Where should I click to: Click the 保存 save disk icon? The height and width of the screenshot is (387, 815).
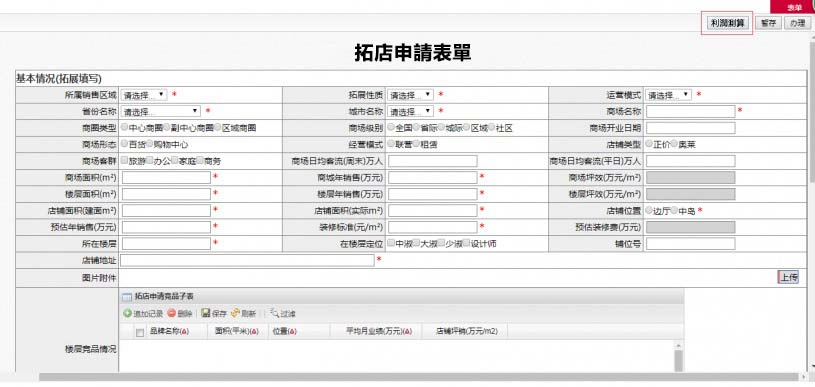pyautogui.click(x=205, y=313)
